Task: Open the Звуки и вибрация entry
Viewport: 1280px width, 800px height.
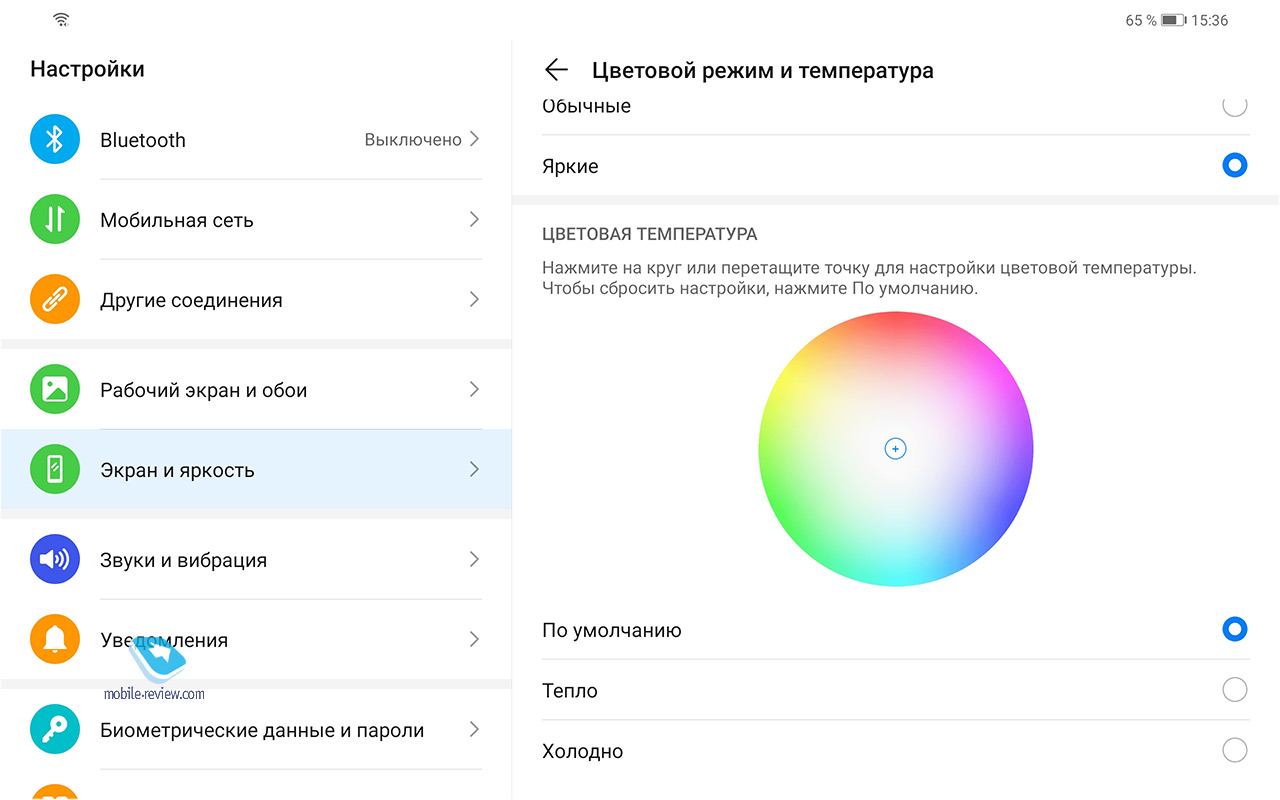Action: coord(256,559)
